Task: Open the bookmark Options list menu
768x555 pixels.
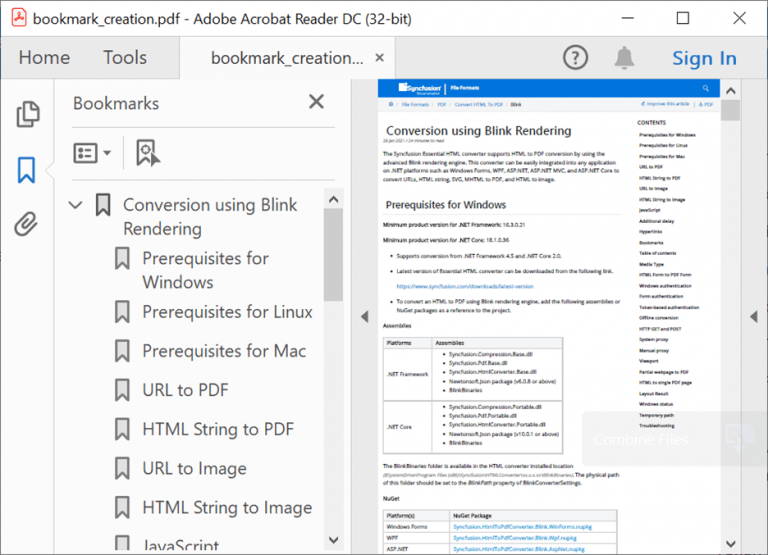Action: tap(92, 153)
